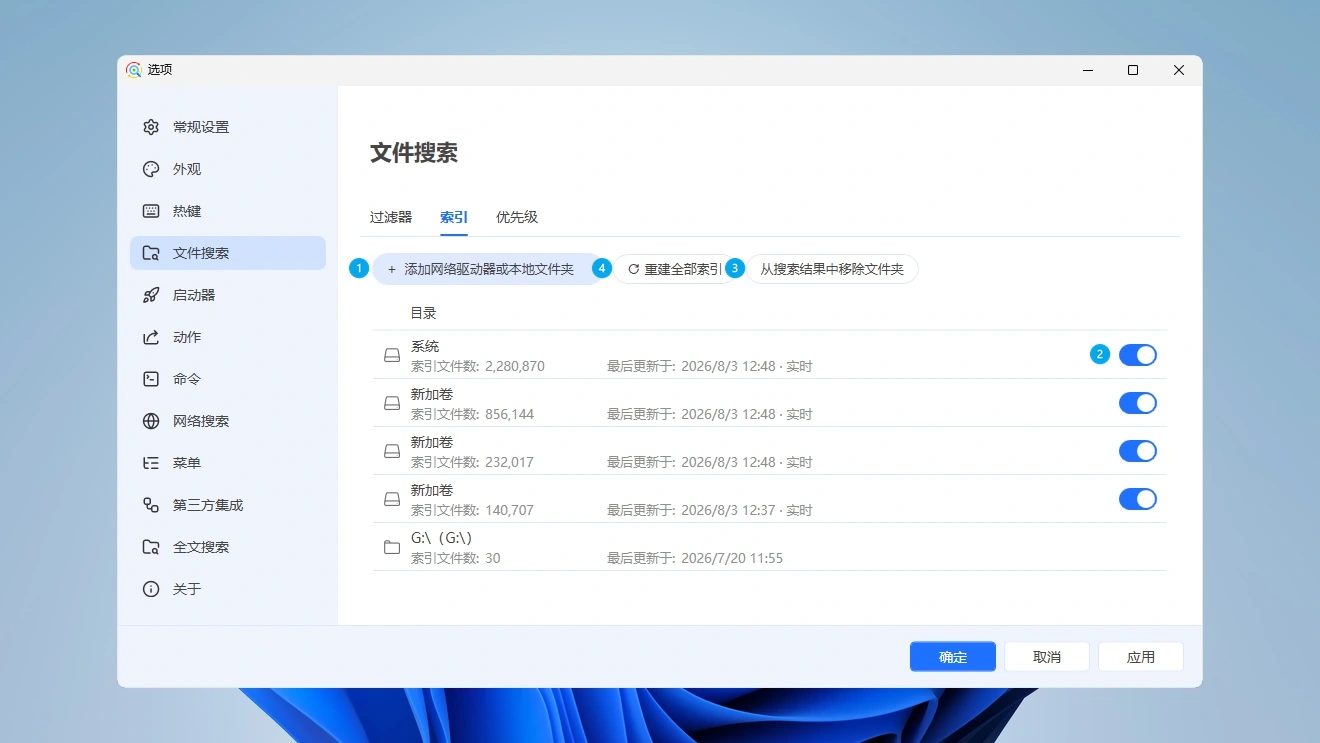1320x743 pixels.
Task: Click the app logo in the title bar
Action: pos(134,70)
